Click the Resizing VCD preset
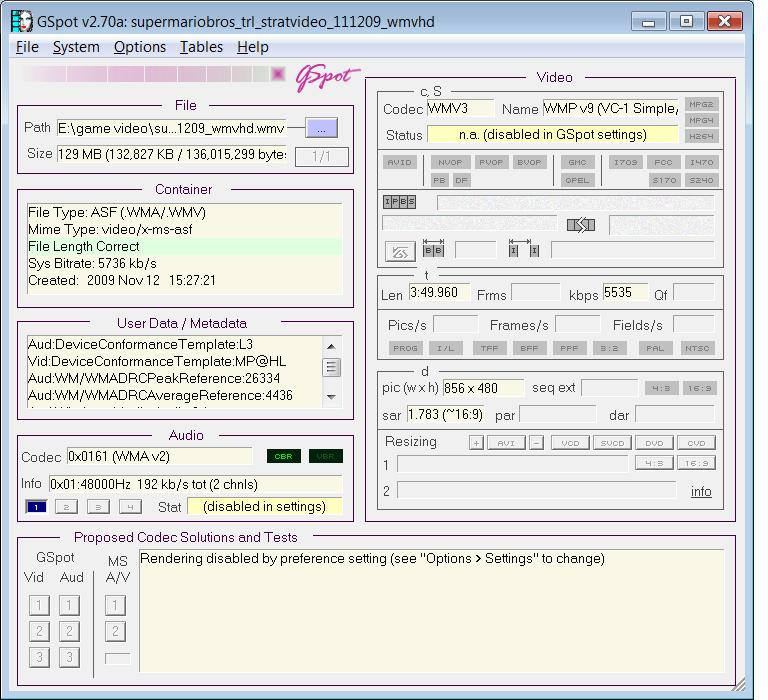Screen dimensions: 768x700 (570, 443)
